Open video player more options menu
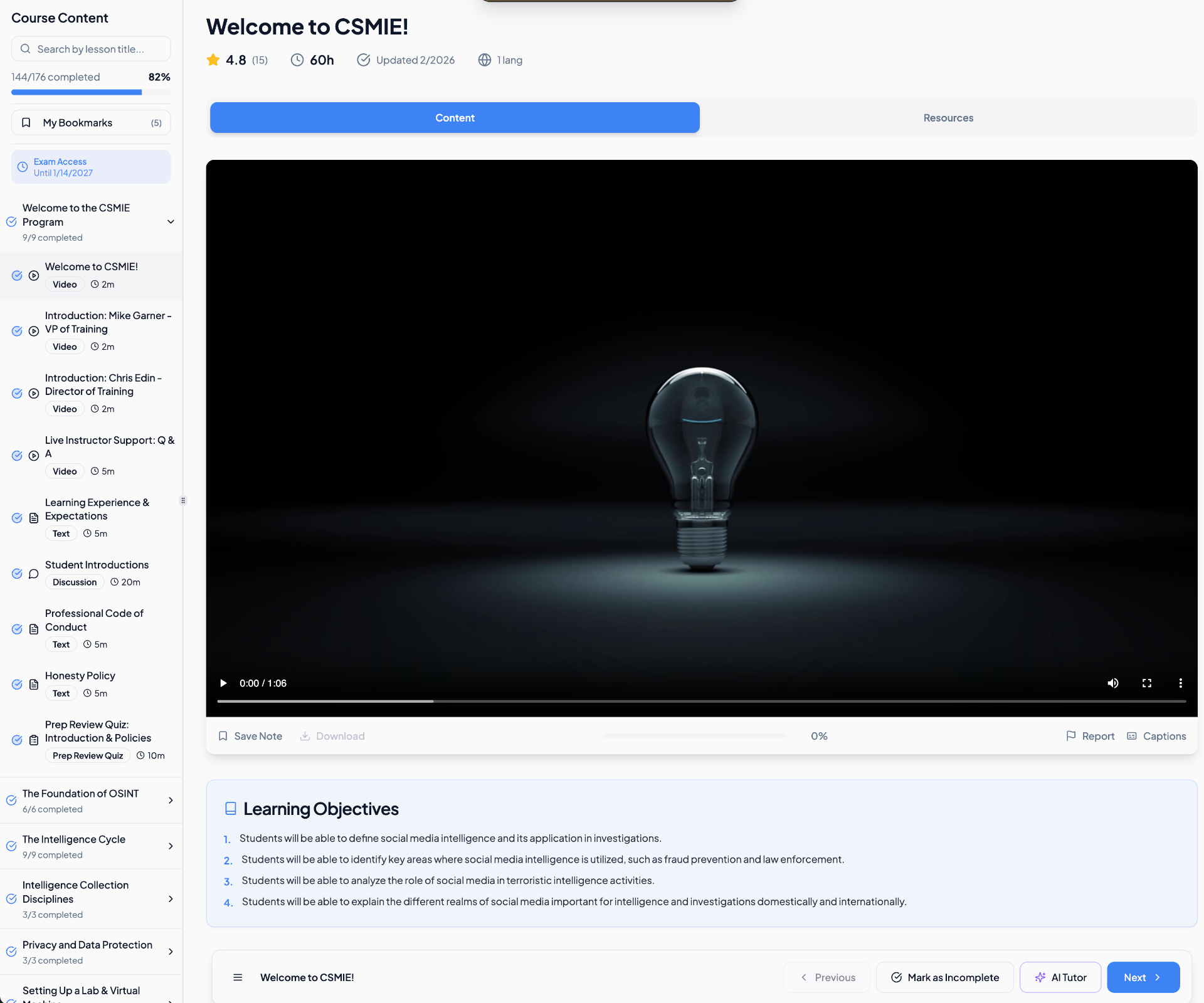Image resolution: width=1204 pixels, height=1003 pixels. point(1181,683)
